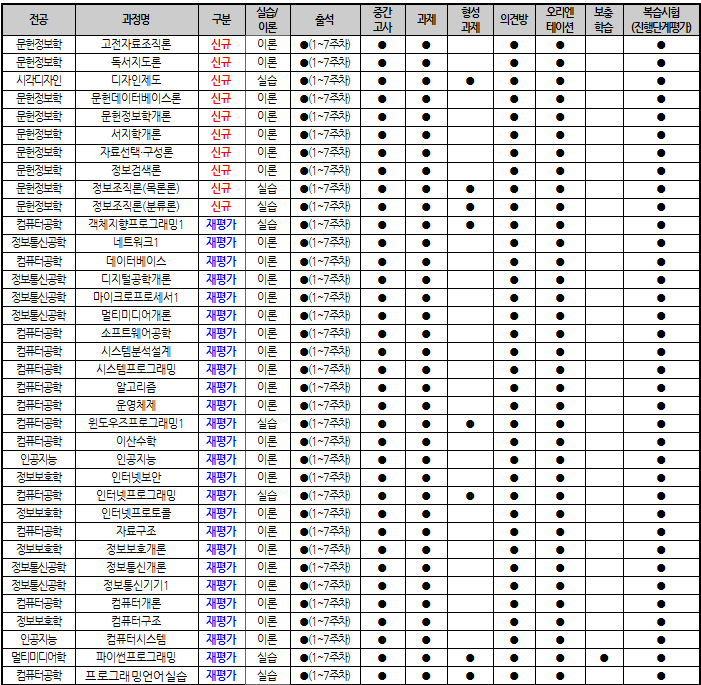This screenshot has height=685, width=701.
Task: Click the 파이썬프로그래밍 course cell
Action: pyautogui.click(x=136, y=657)
